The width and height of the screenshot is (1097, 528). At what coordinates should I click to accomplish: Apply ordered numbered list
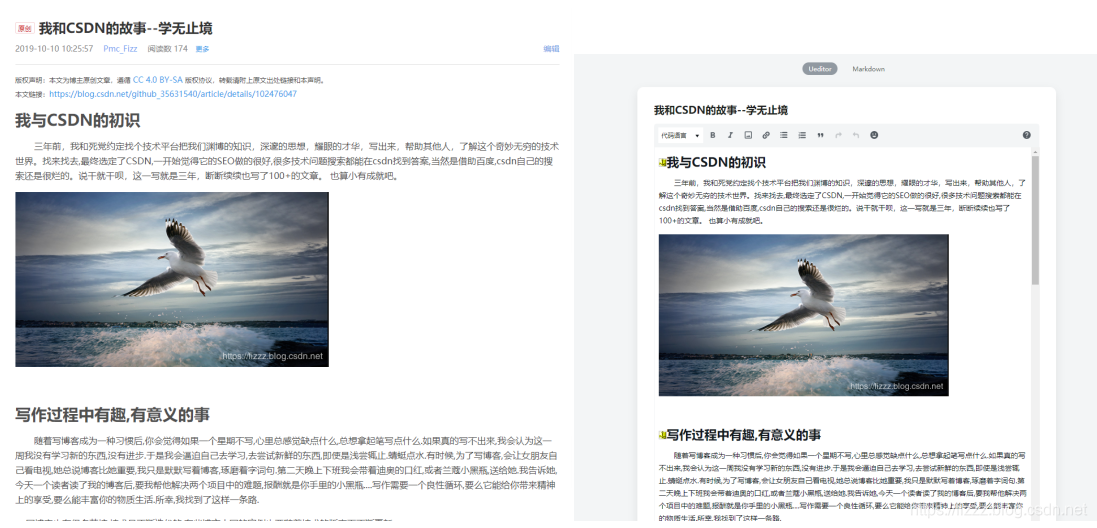coord(802,135)
